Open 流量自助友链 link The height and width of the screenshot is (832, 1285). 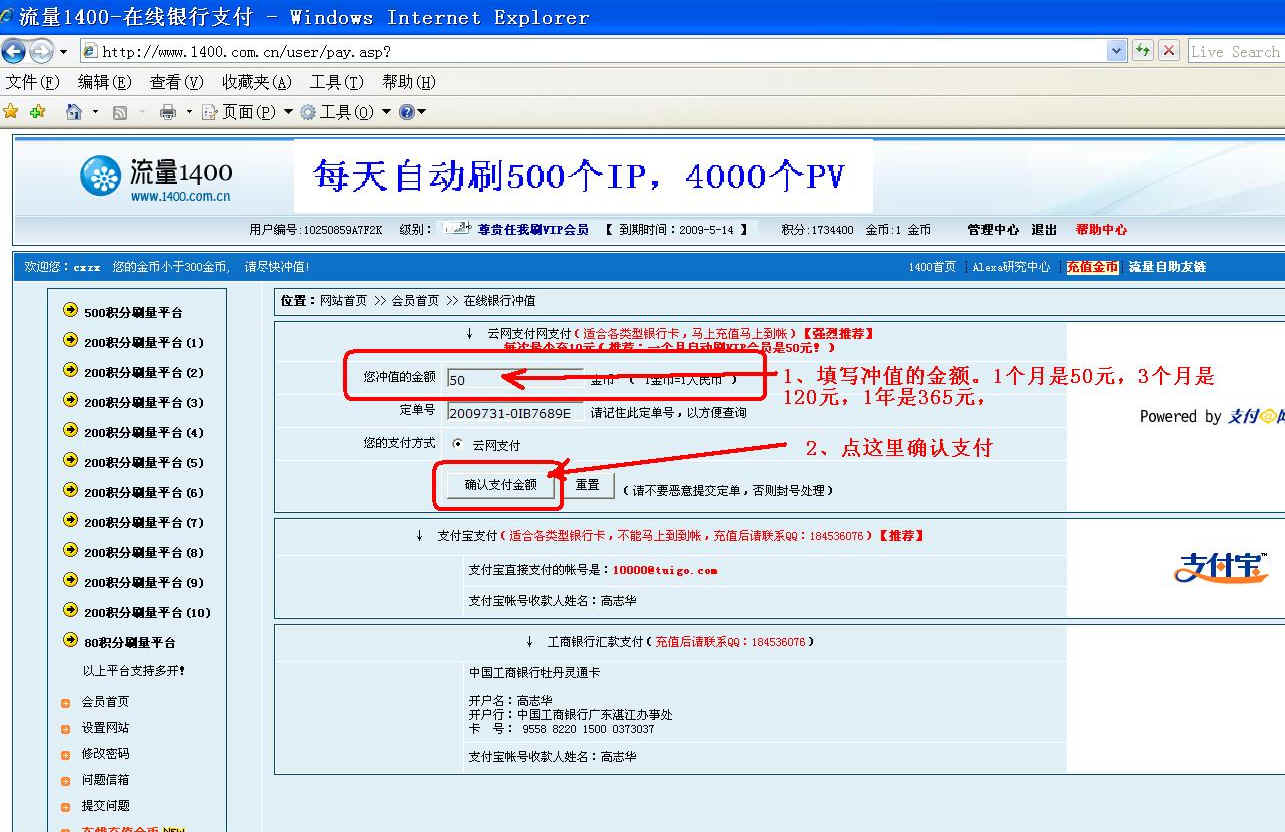click(1167, 267)
